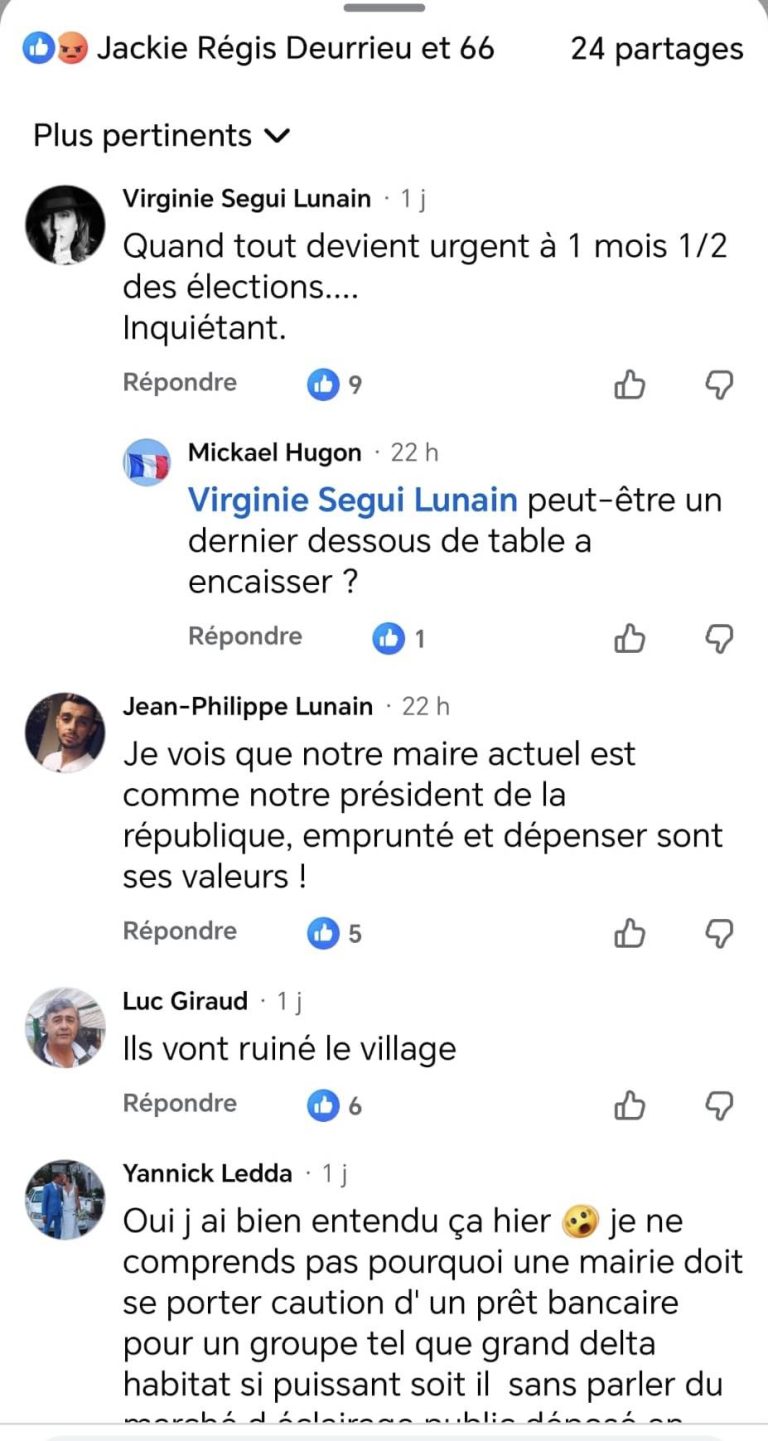Thumbs down Luc Giraud's comment
Image resolution: width=768 pixels, height=1441 pixels.
719,1105
